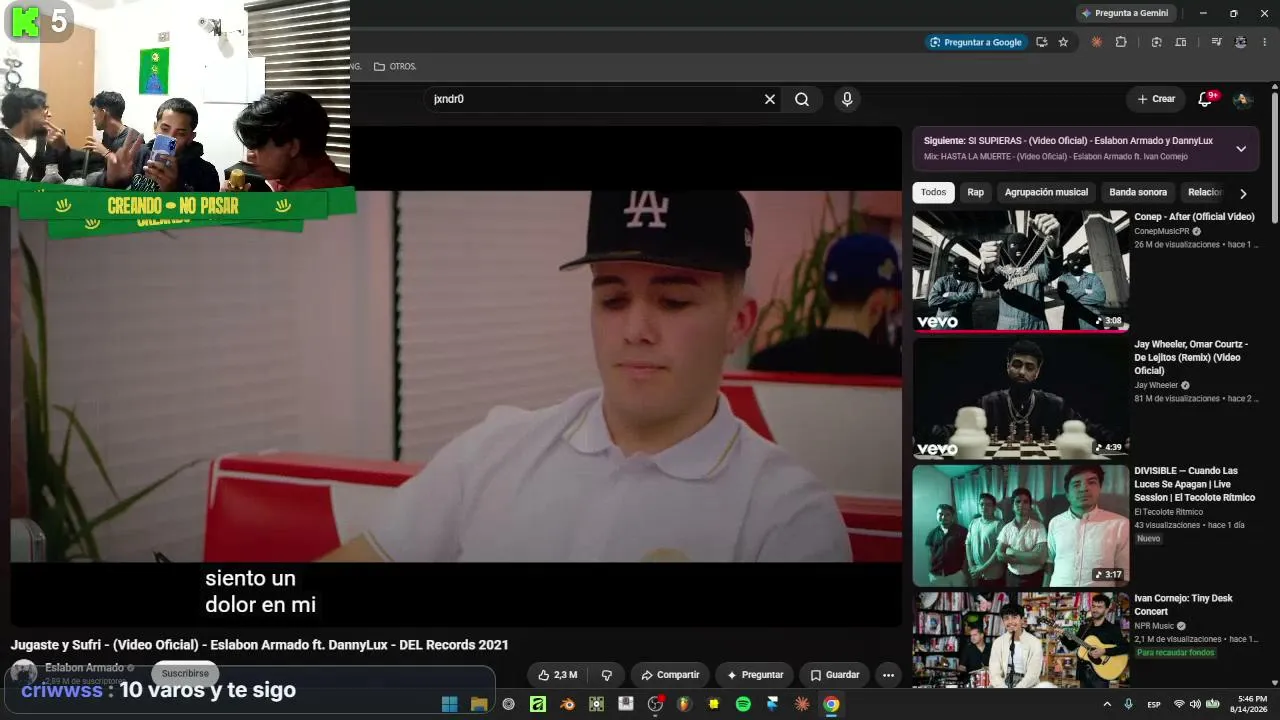Expand the Siguiente playlist panel chevron
The height and width of the screenshot is (720, 1280).
[1241, 149]
